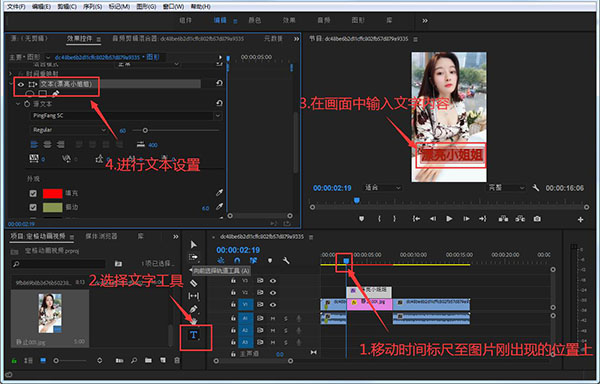Step back one frame in Program monitor
This screenshot has height=384, width=600.
click(x=433, y=219)
